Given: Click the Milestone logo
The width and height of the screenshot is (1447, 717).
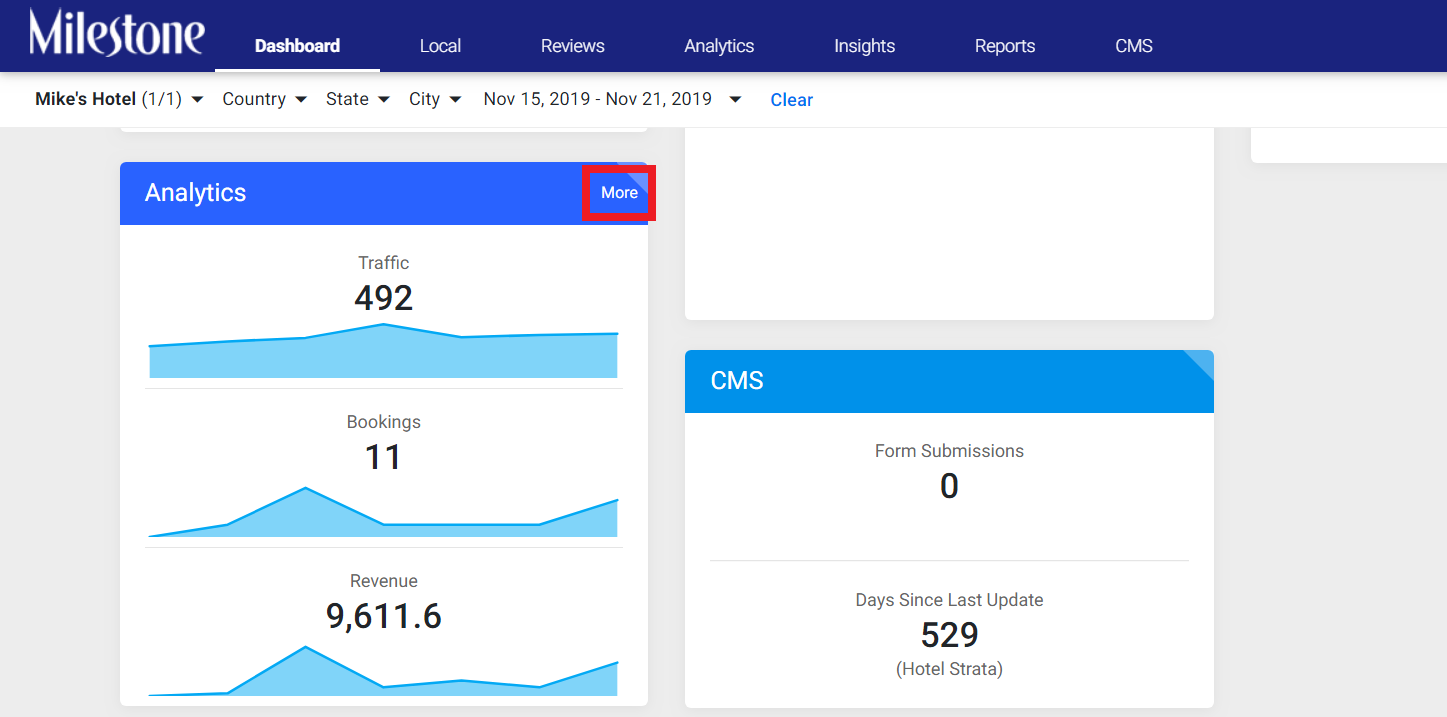Looking at the screenshot, I should (x=117, y=33).
